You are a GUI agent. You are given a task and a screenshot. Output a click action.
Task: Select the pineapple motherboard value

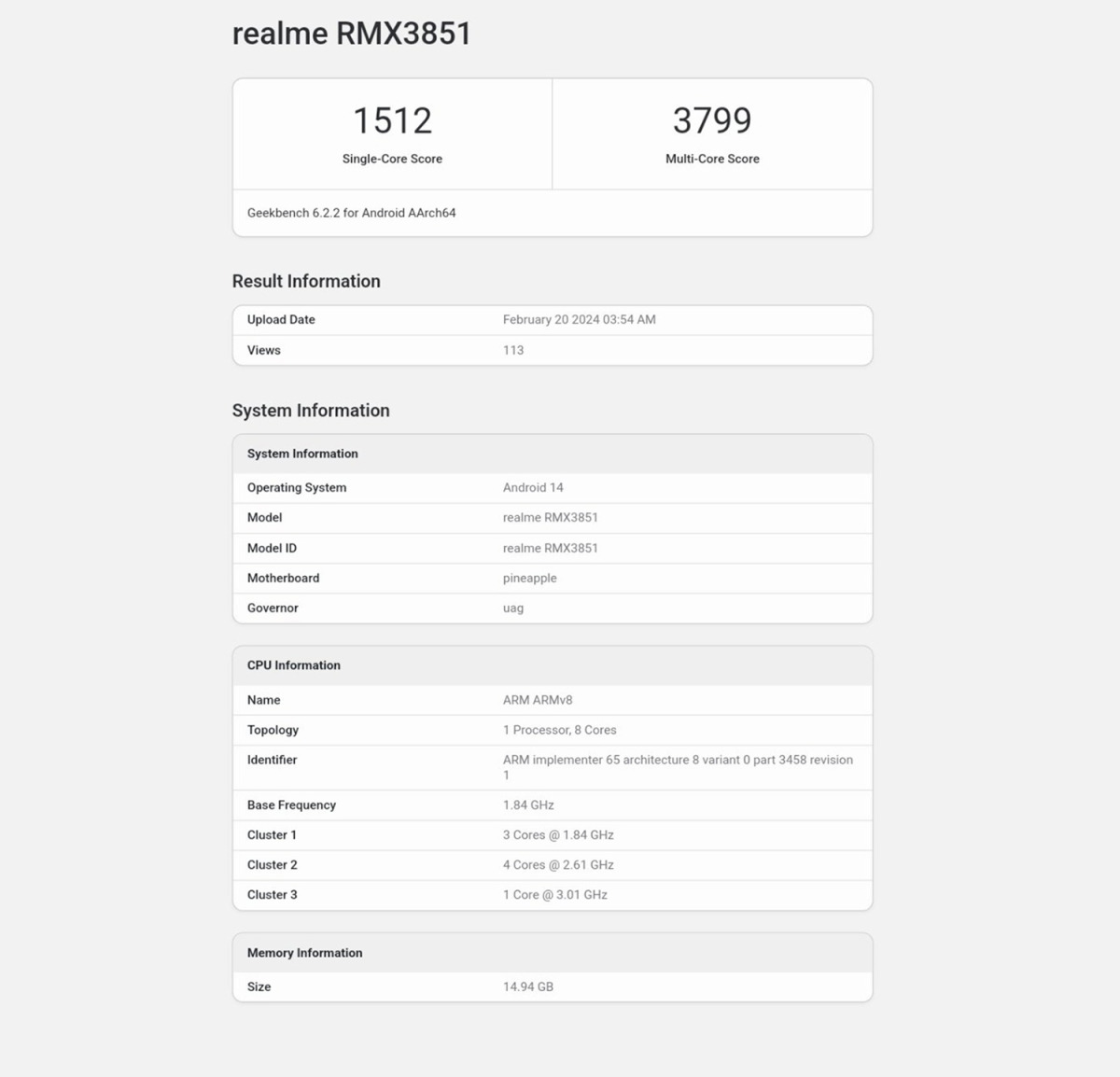pos(529,578)
